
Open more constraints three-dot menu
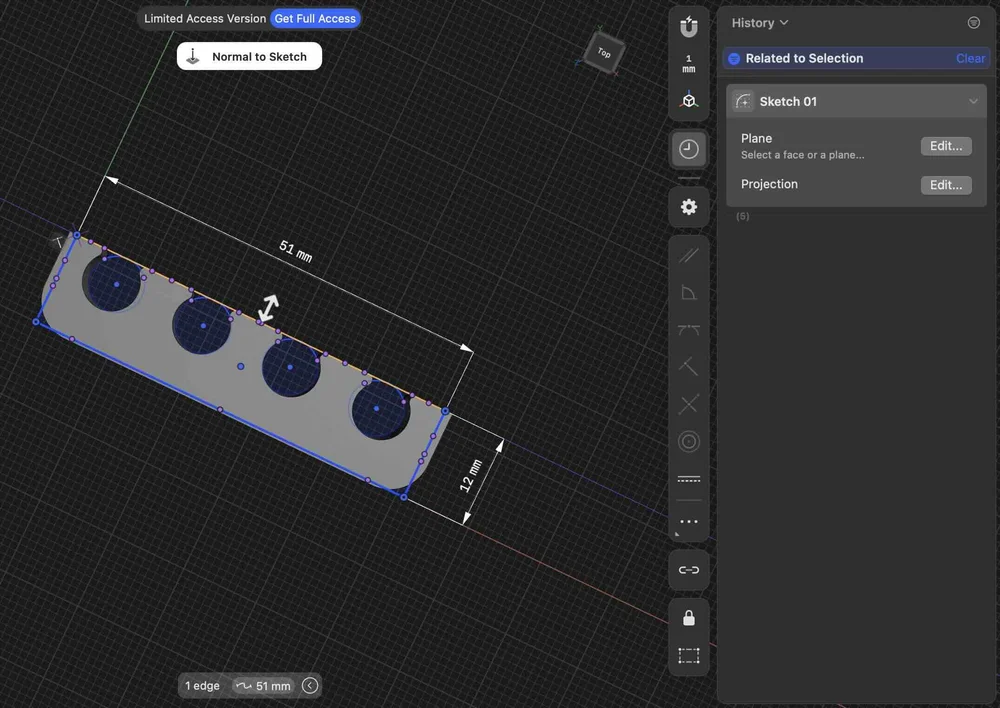688,522
